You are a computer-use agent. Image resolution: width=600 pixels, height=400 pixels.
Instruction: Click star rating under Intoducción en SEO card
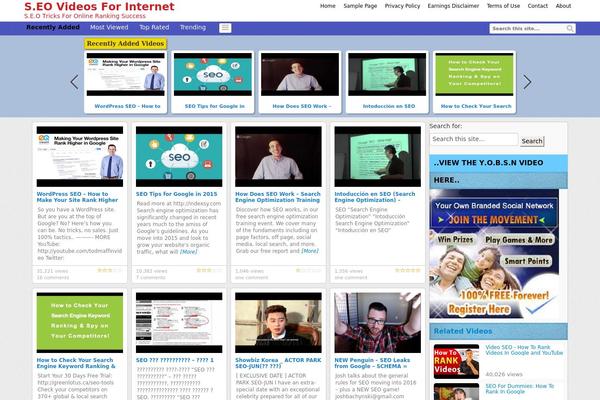click(x=408, y=270)
